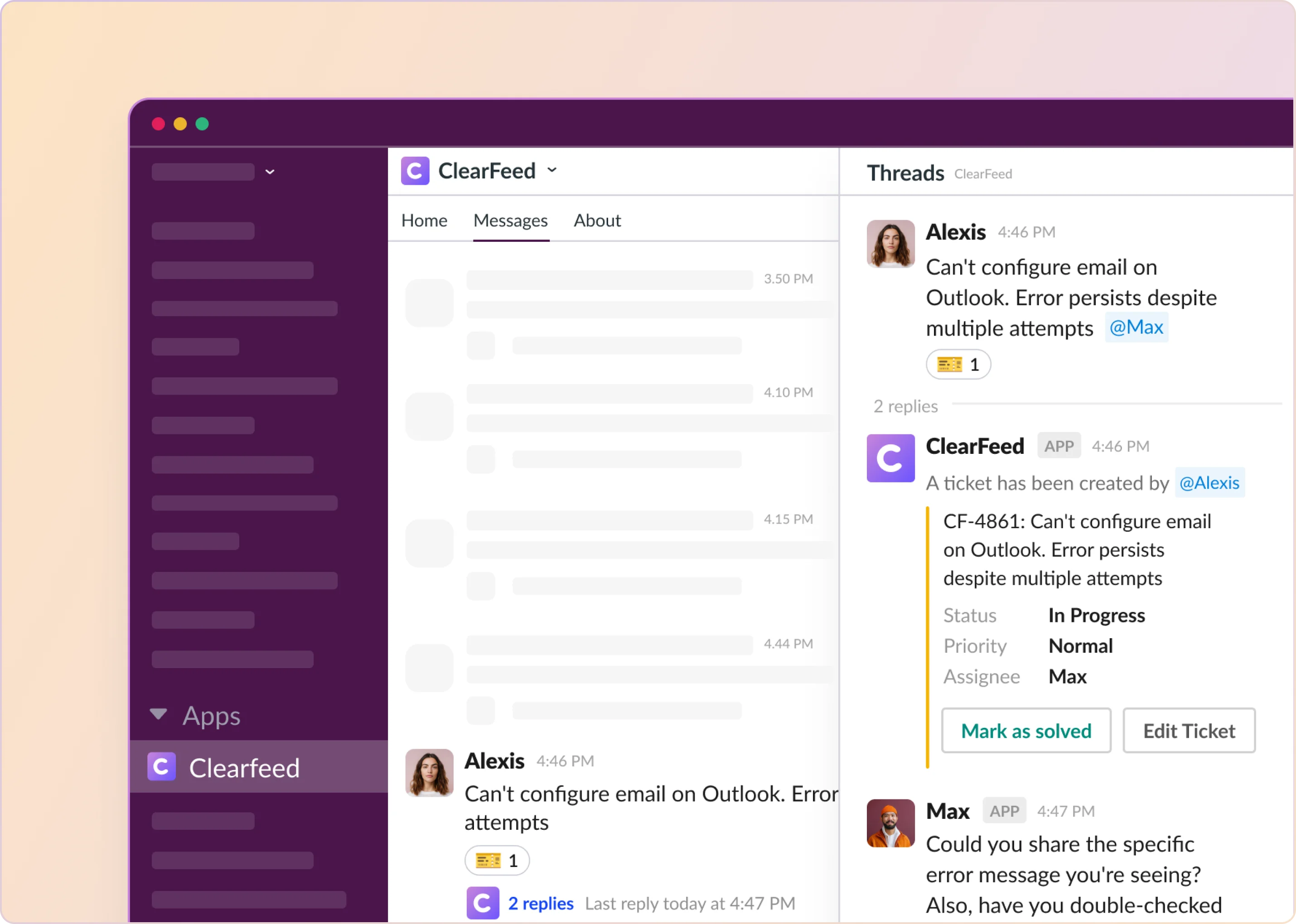This screenshot has height=924, width=1296.
Task: Open the ClearFeed conversation dropdown arrow
Action: tap(551, 170)
